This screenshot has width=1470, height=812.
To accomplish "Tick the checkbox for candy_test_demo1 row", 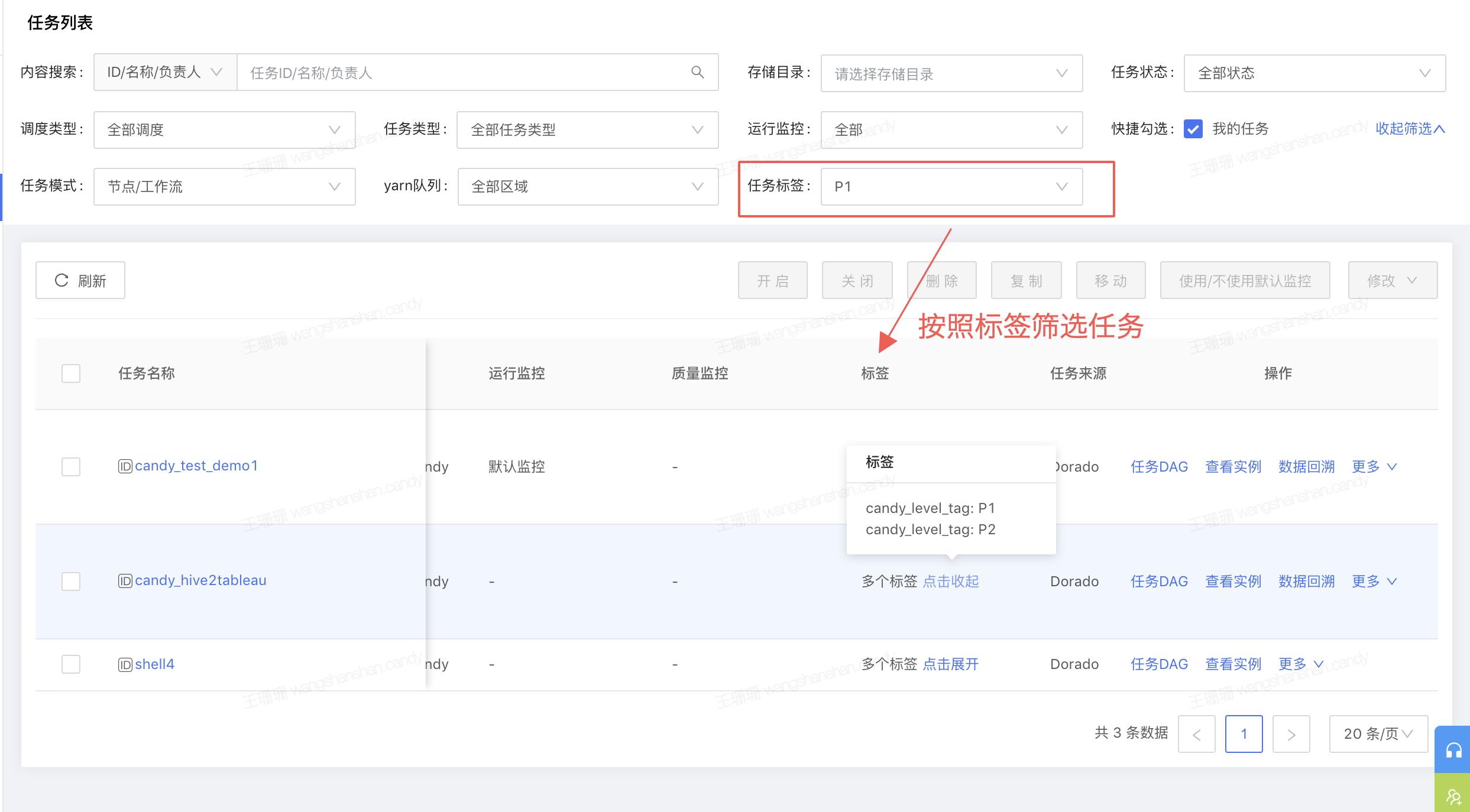I will (x=71, y=466).
